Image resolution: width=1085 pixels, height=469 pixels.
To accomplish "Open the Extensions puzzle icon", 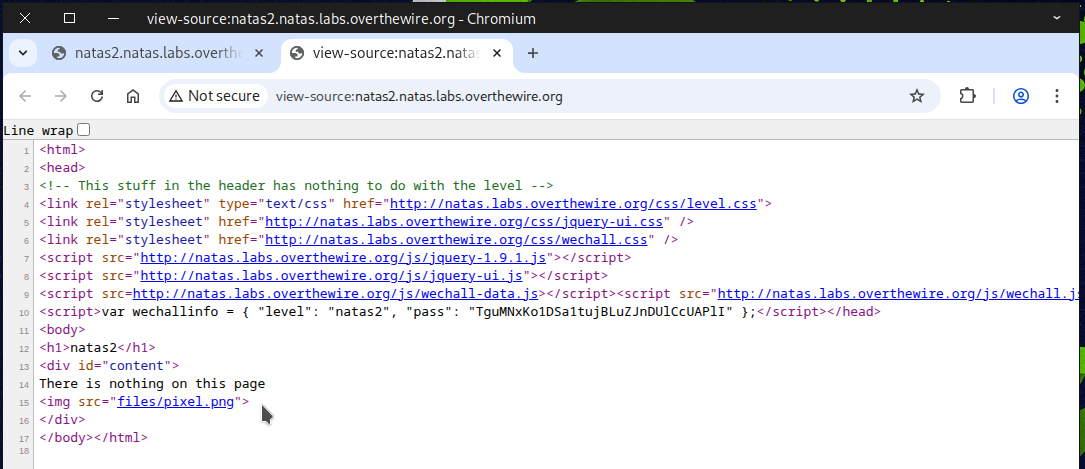I will [x=967, y=96].
